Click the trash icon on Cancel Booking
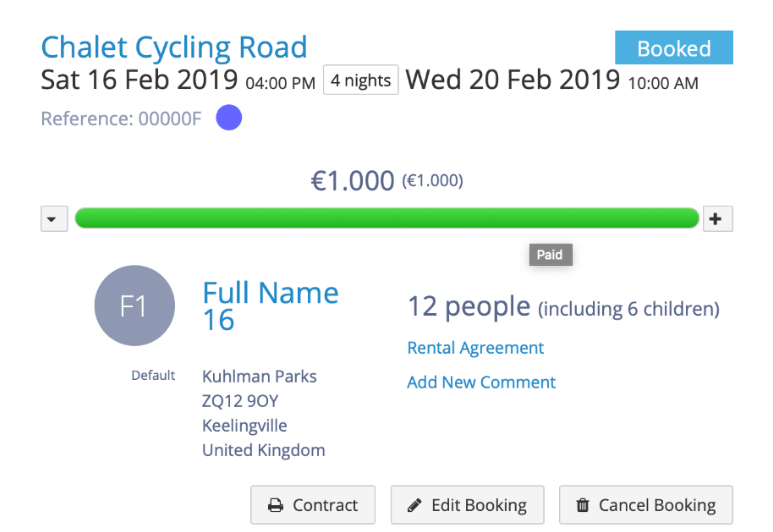Image resolution: width=773 pixels, height=532 pixels. pyautogui.click(x=582, y=505)
